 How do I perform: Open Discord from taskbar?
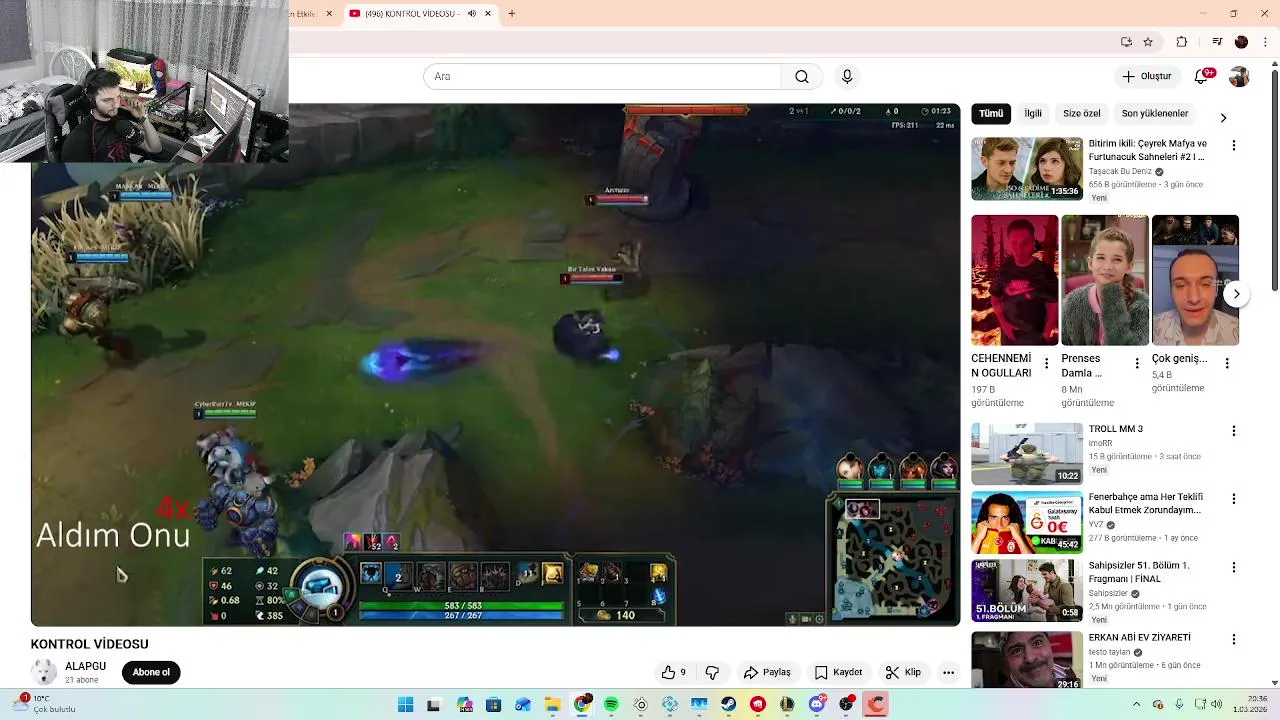[x=817, y=705]
